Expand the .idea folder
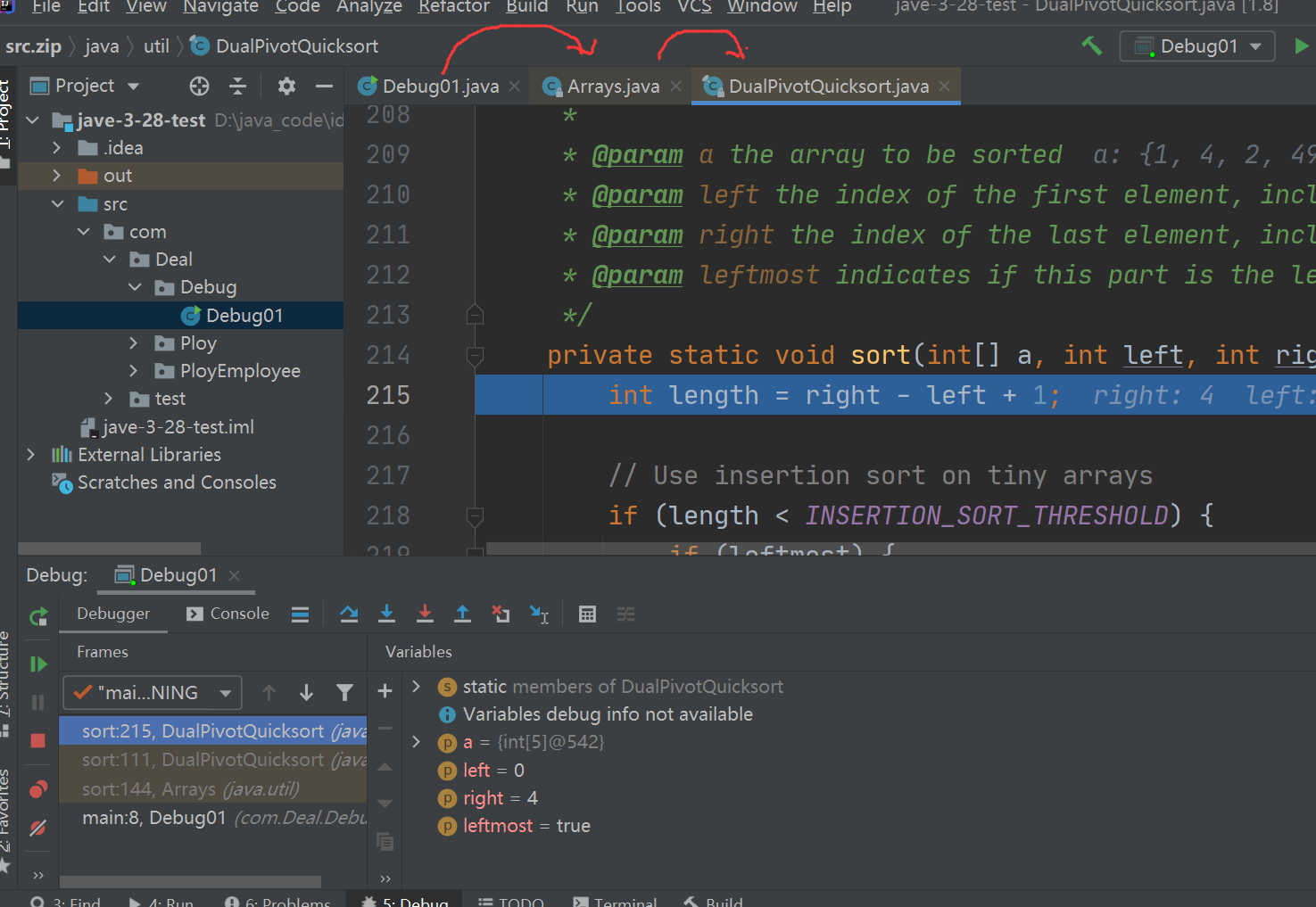 [57, 148]
